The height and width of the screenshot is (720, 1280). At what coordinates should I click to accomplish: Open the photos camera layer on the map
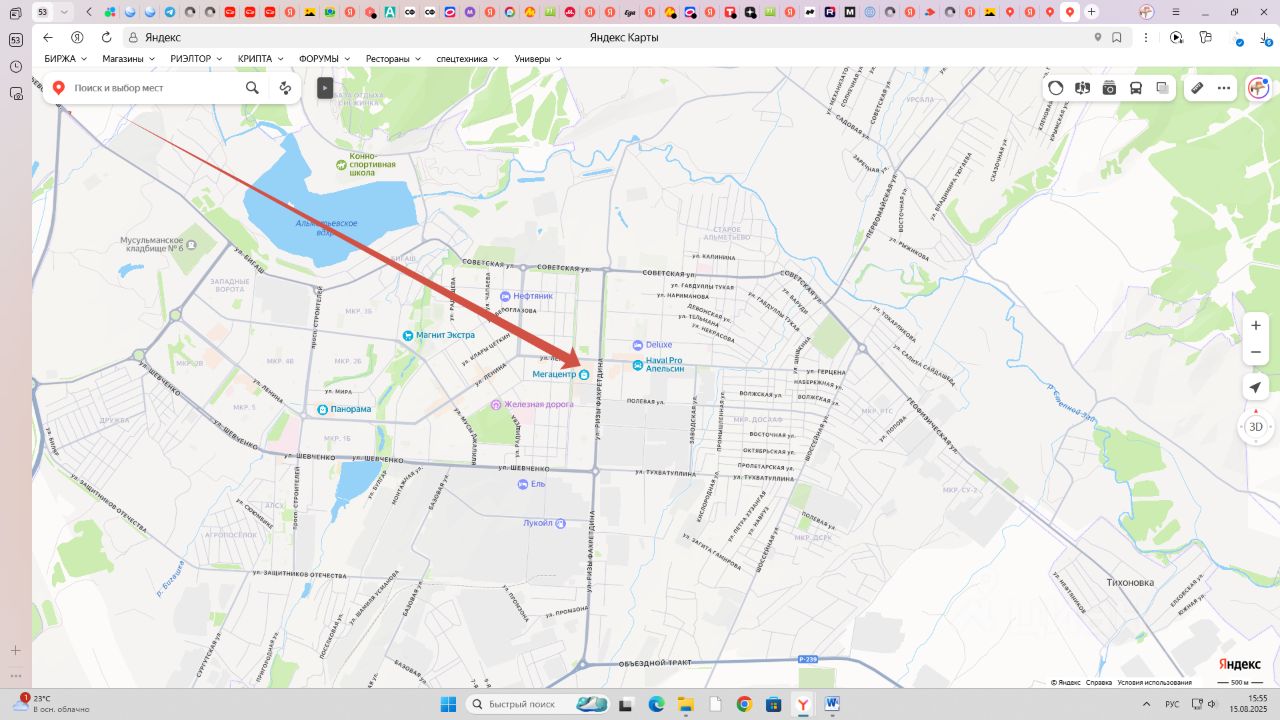pyautogui.click(x=1109, y=88)
